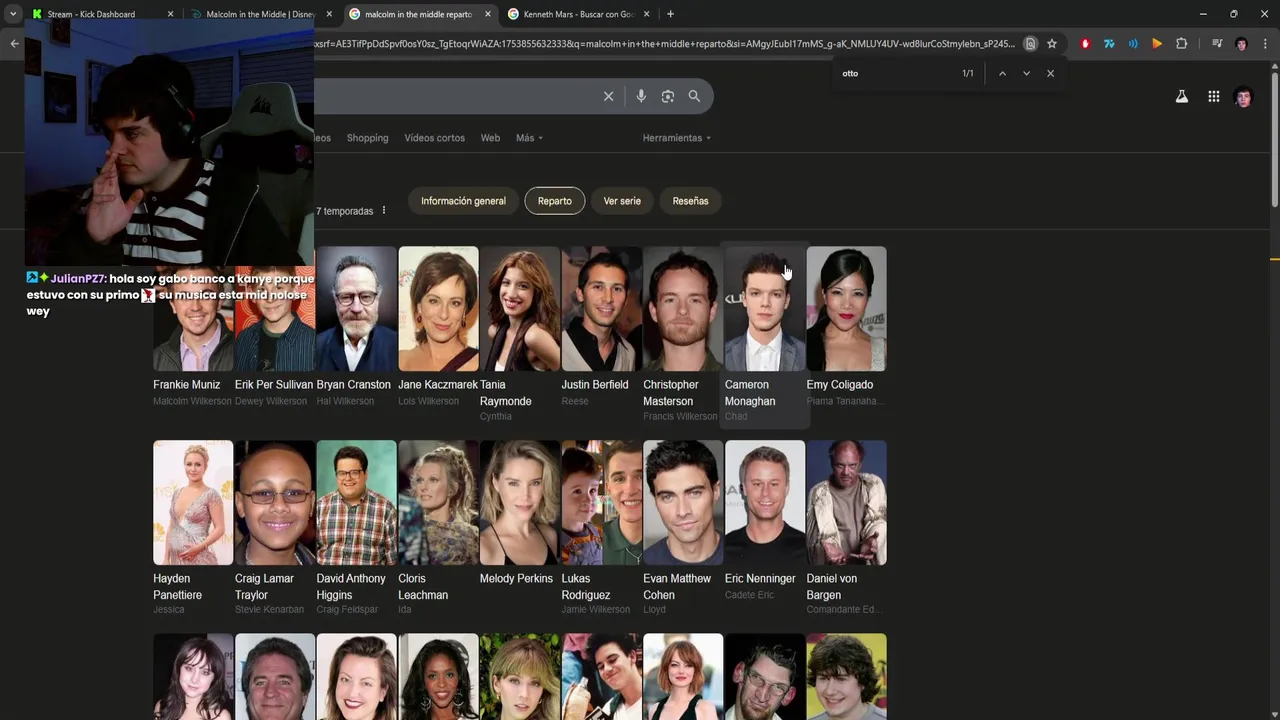The image size is (1280, 720).
Task: Open the orange play-arrow extension icon
Action: pos(1157,44)
